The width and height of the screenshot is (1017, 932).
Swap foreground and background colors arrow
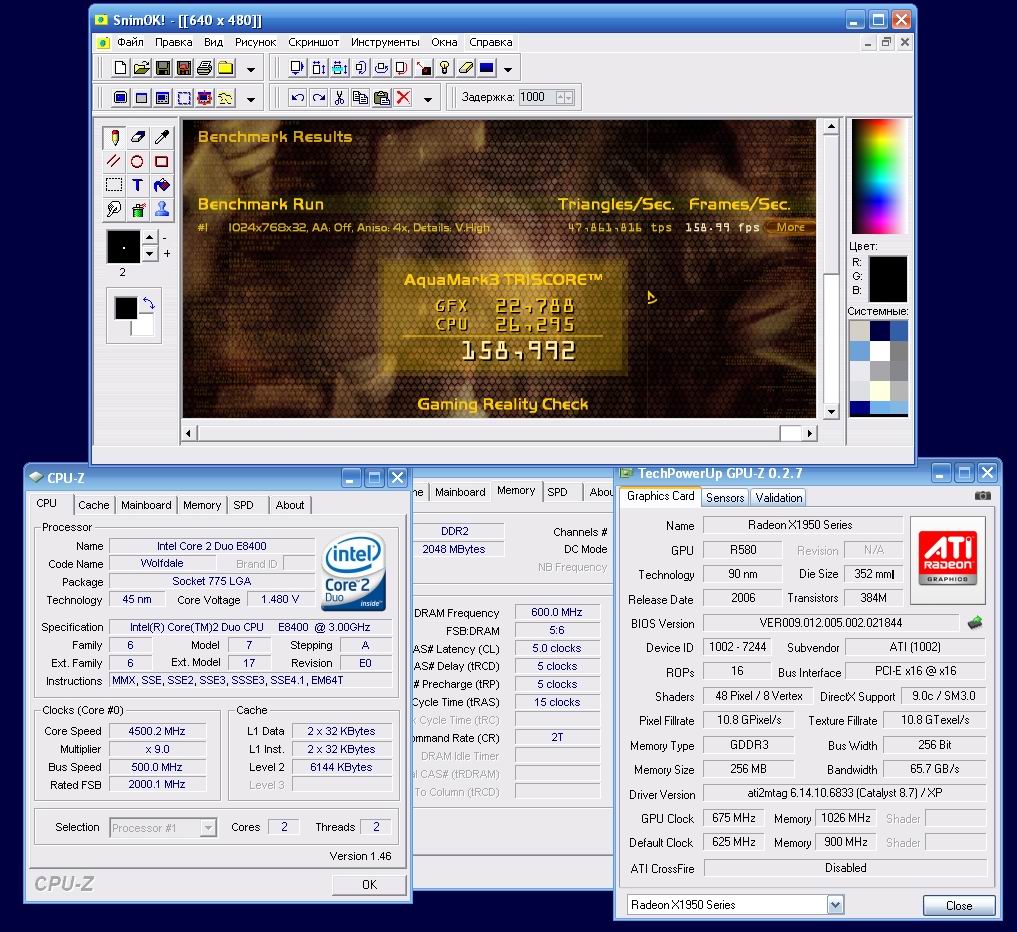pos(149,303)
